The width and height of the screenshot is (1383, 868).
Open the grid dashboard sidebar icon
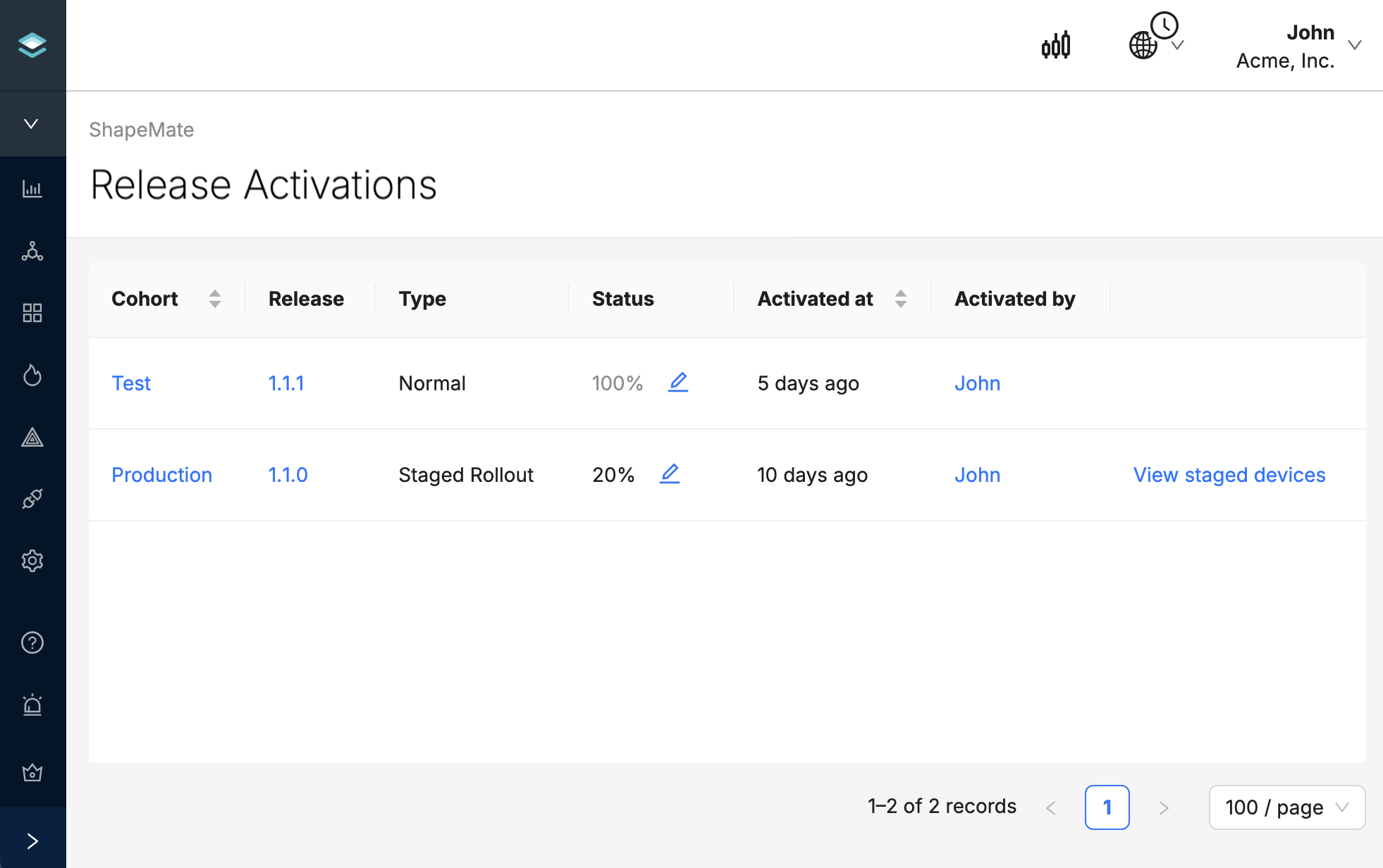click(x=32, y=313)
